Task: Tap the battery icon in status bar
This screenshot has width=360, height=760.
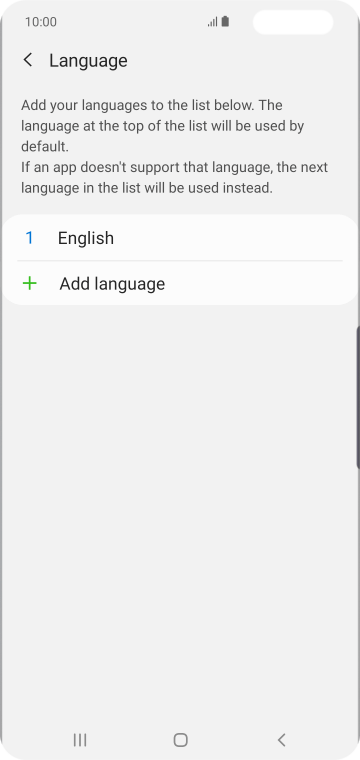Action: [x=225, y=22]
